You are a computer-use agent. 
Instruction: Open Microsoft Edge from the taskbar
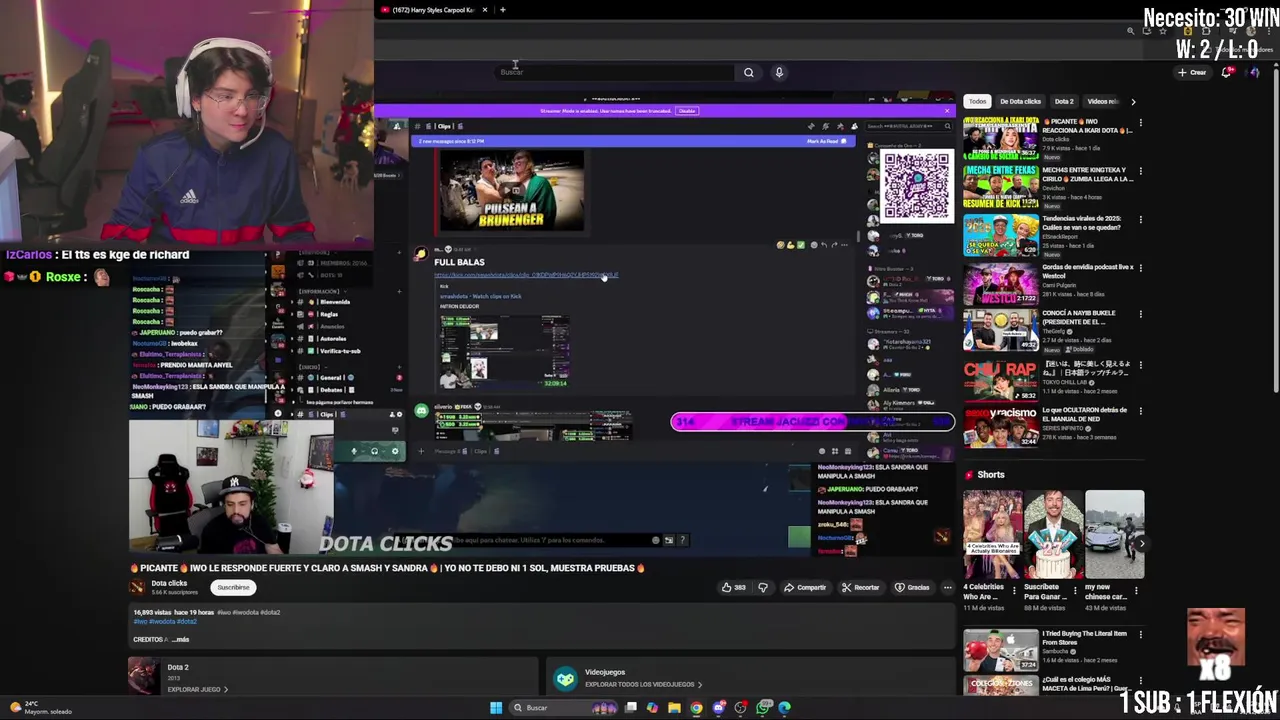784,708
